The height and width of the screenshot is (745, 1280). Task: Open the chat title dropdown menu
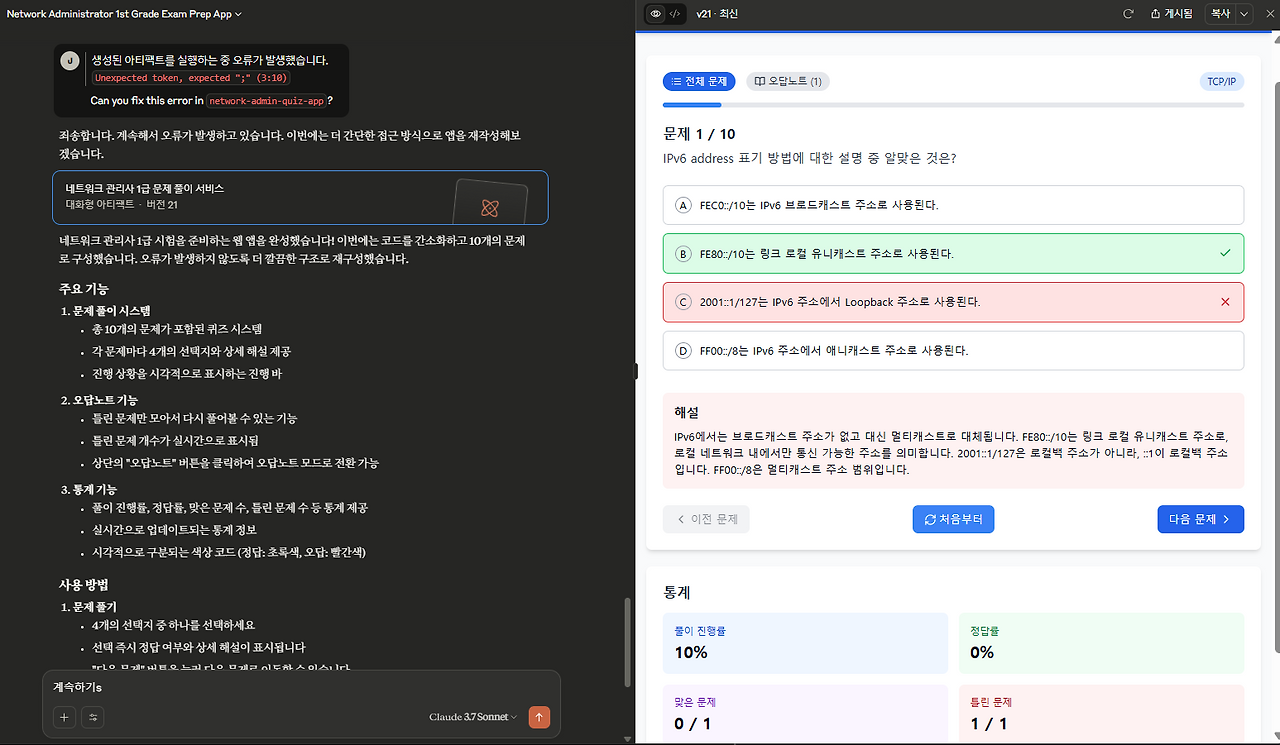(125, 14)
